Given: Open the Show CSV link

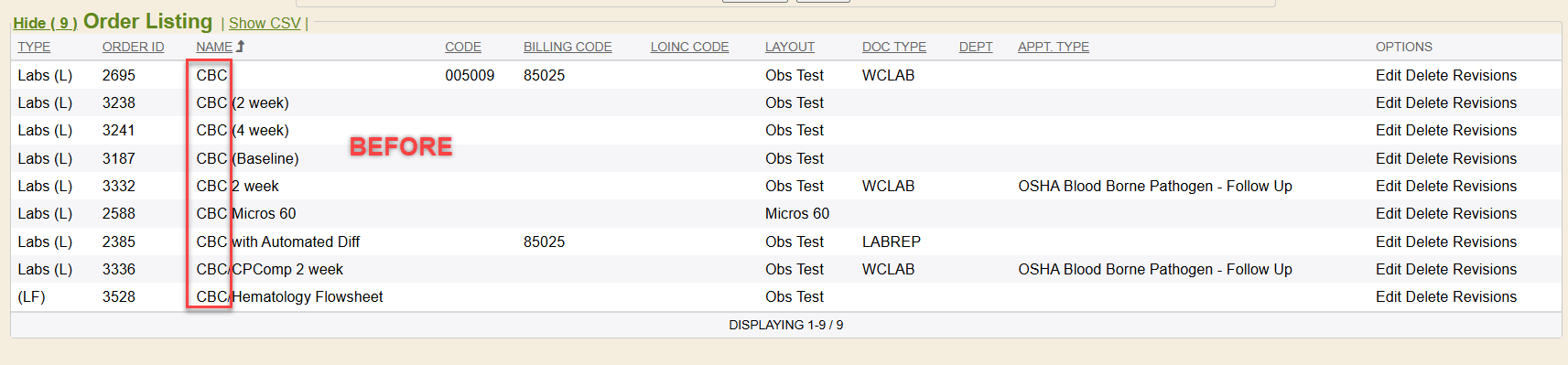Looking at the screenshot, I should click(x=265, y=23).
